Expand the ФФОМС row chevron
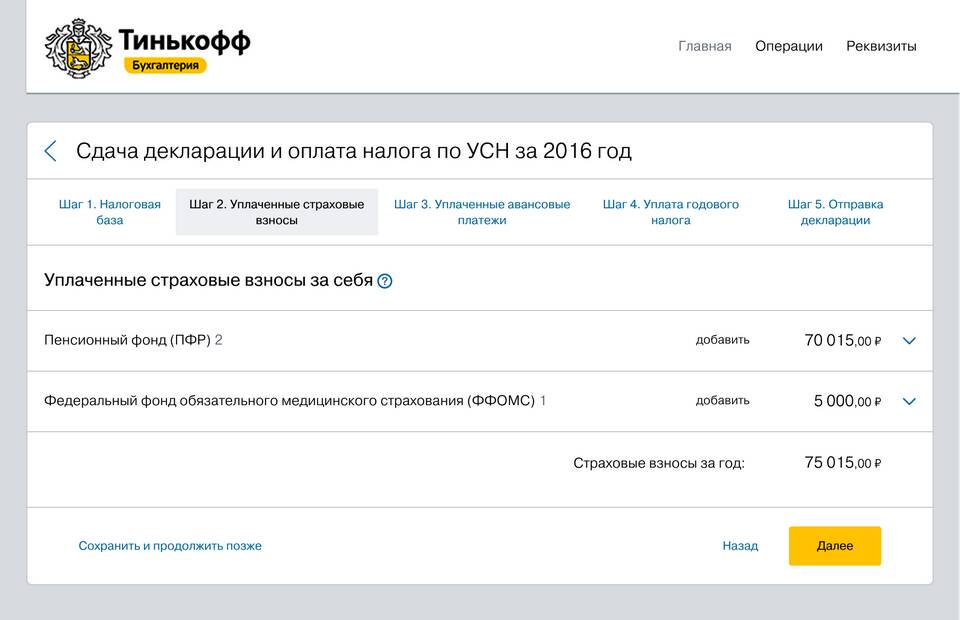The width and height of the screenshot is (960, 620). tap(909, 402)
